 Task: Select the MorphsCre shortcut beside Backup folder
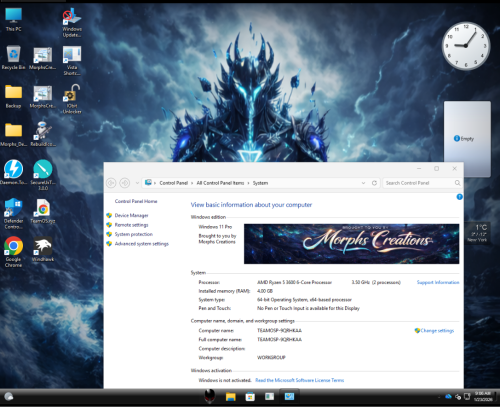point(43,97)
